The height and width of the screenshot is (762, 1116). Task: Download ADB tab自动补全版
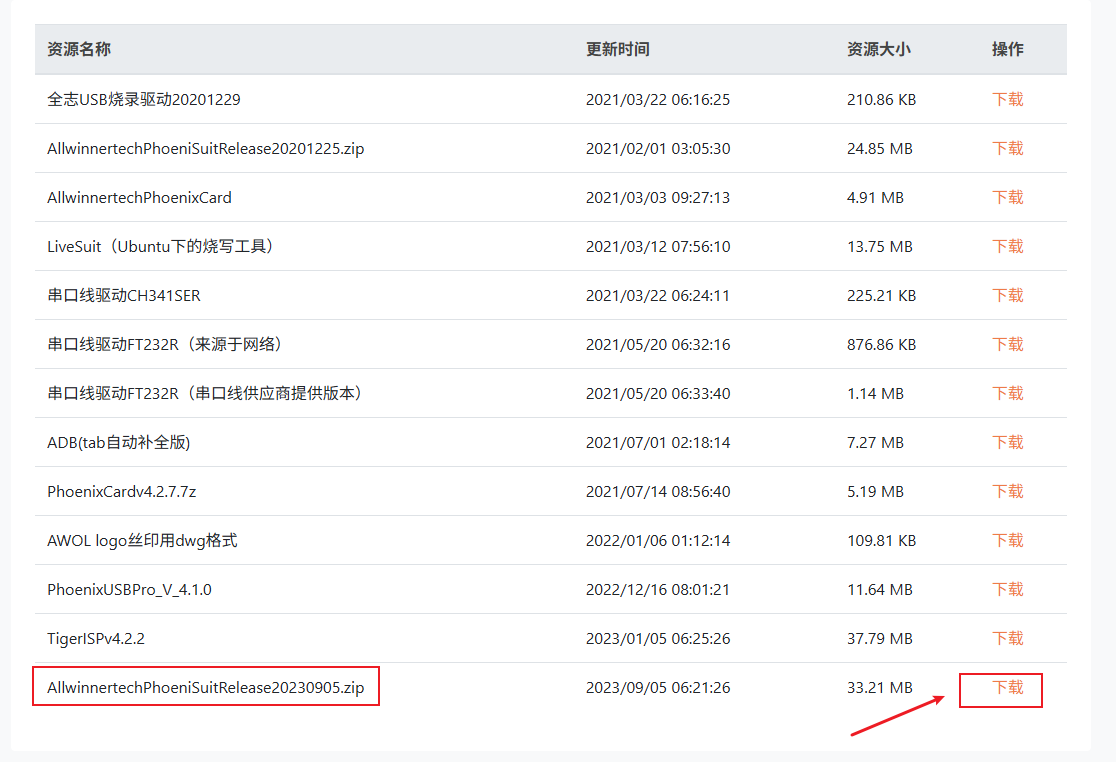click(1006, 442)
